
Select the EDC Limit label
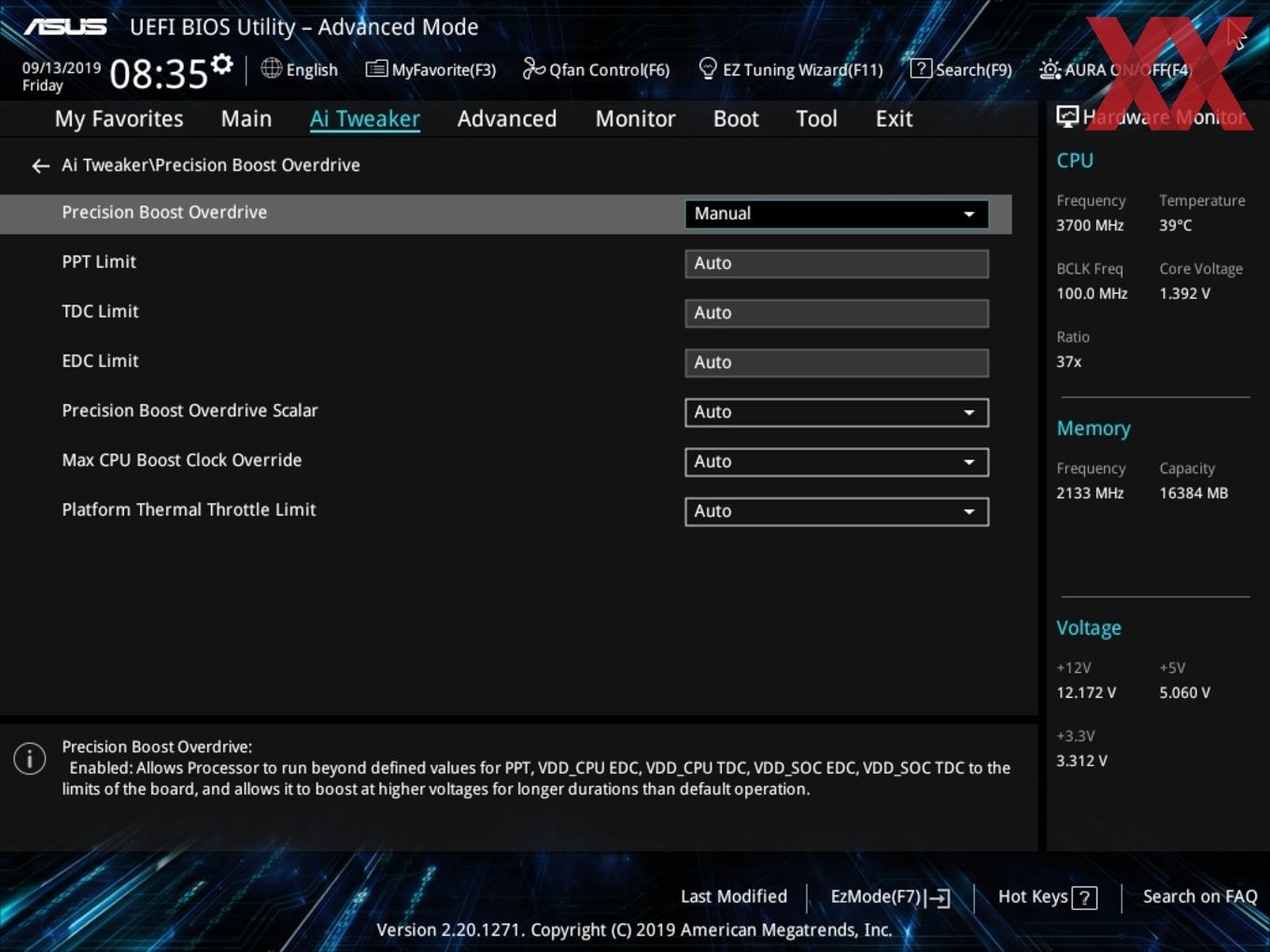(x=100, y=361)
